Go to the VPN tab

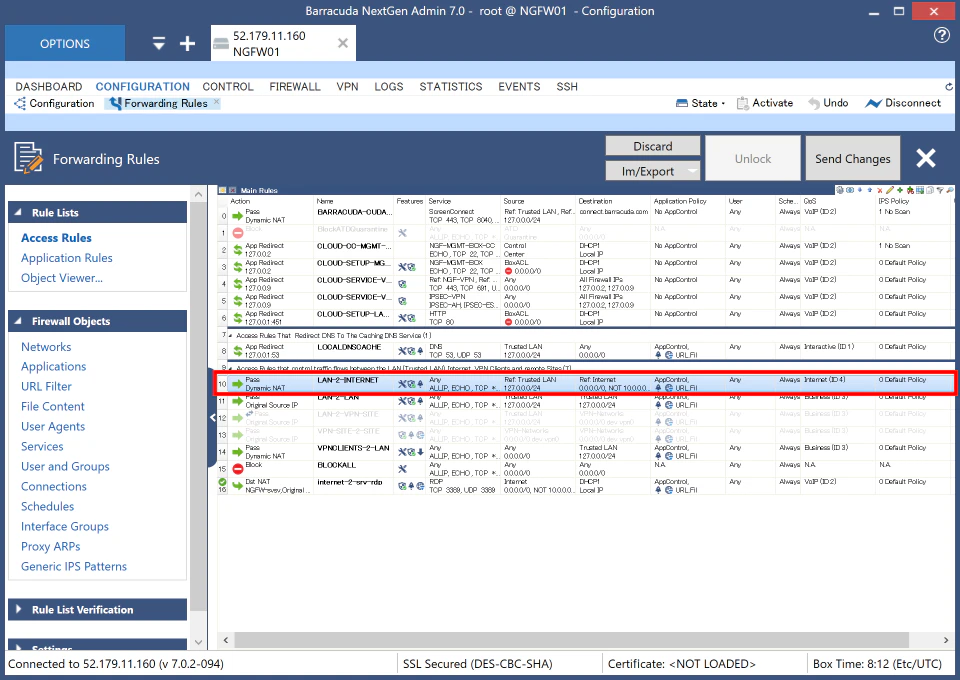347,87
